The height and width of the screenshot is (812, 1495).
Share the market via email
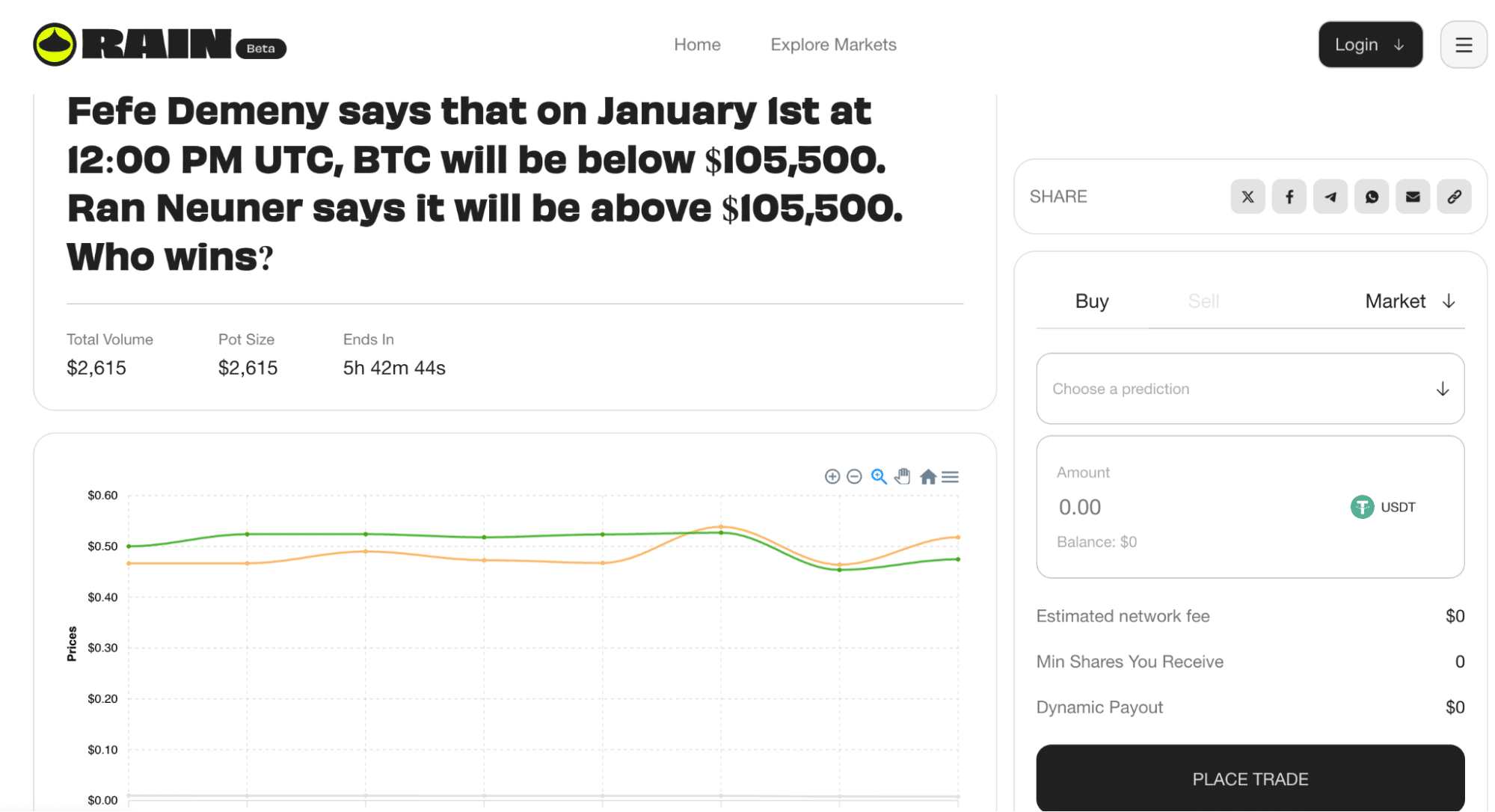point(1413,196)
